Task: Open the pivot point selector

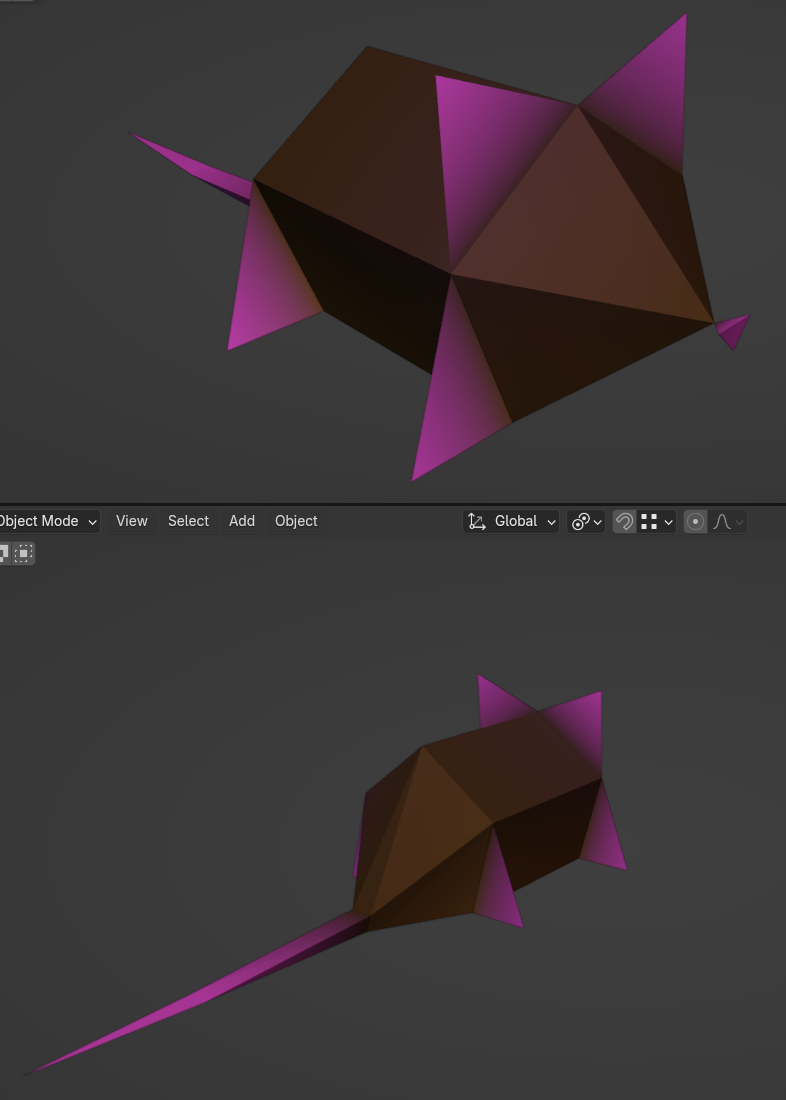Action: [585, 521]
